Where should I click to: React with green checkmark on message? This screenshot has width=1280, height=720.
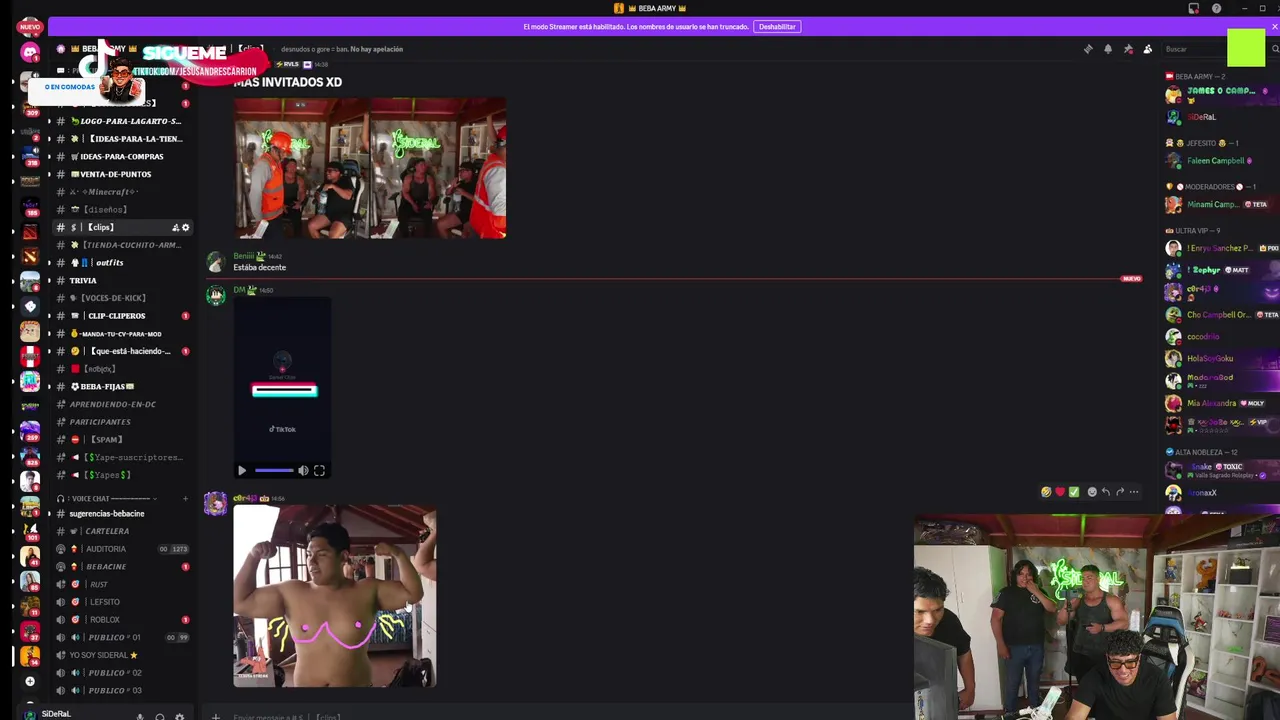[1074, 492]
